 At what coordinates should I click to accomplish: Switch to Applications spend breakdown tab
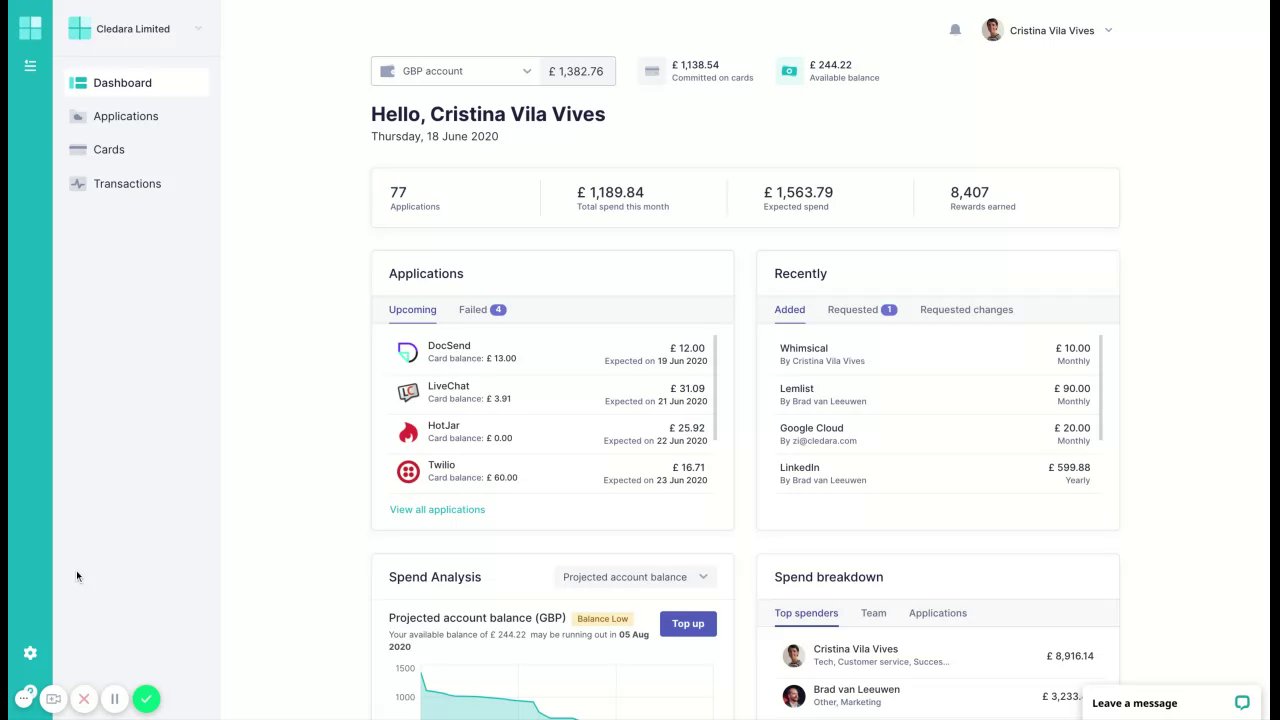coord(938,613)
